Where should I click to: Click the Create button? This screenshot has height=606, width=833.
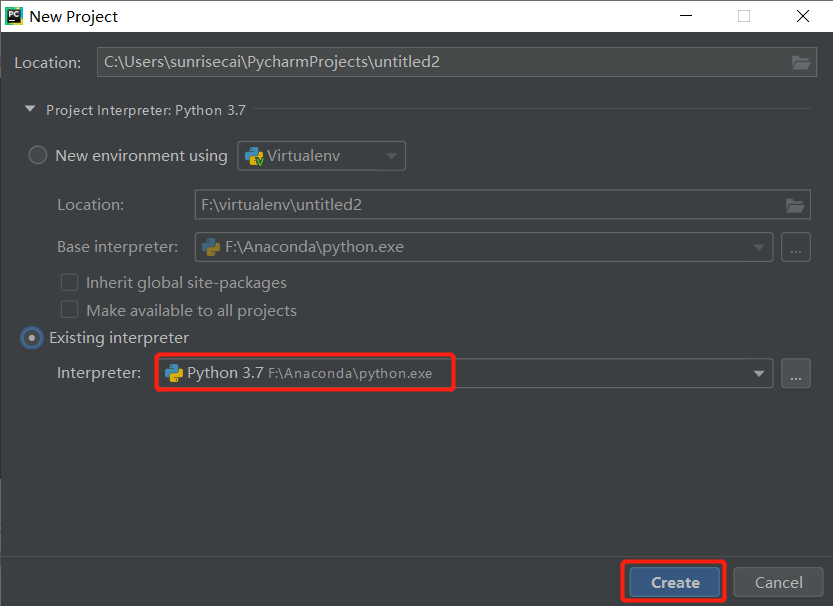point(675,582)
